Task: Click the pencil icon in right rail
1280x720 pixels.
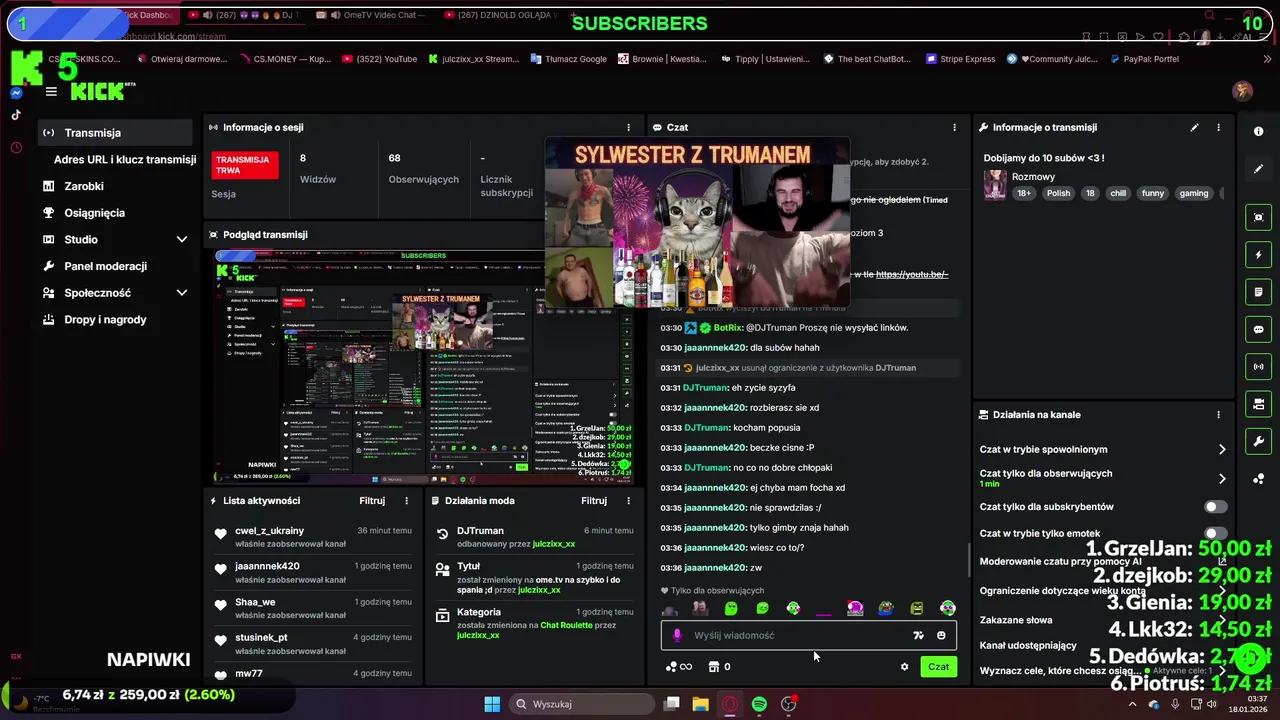Action: coord(1258,169)
